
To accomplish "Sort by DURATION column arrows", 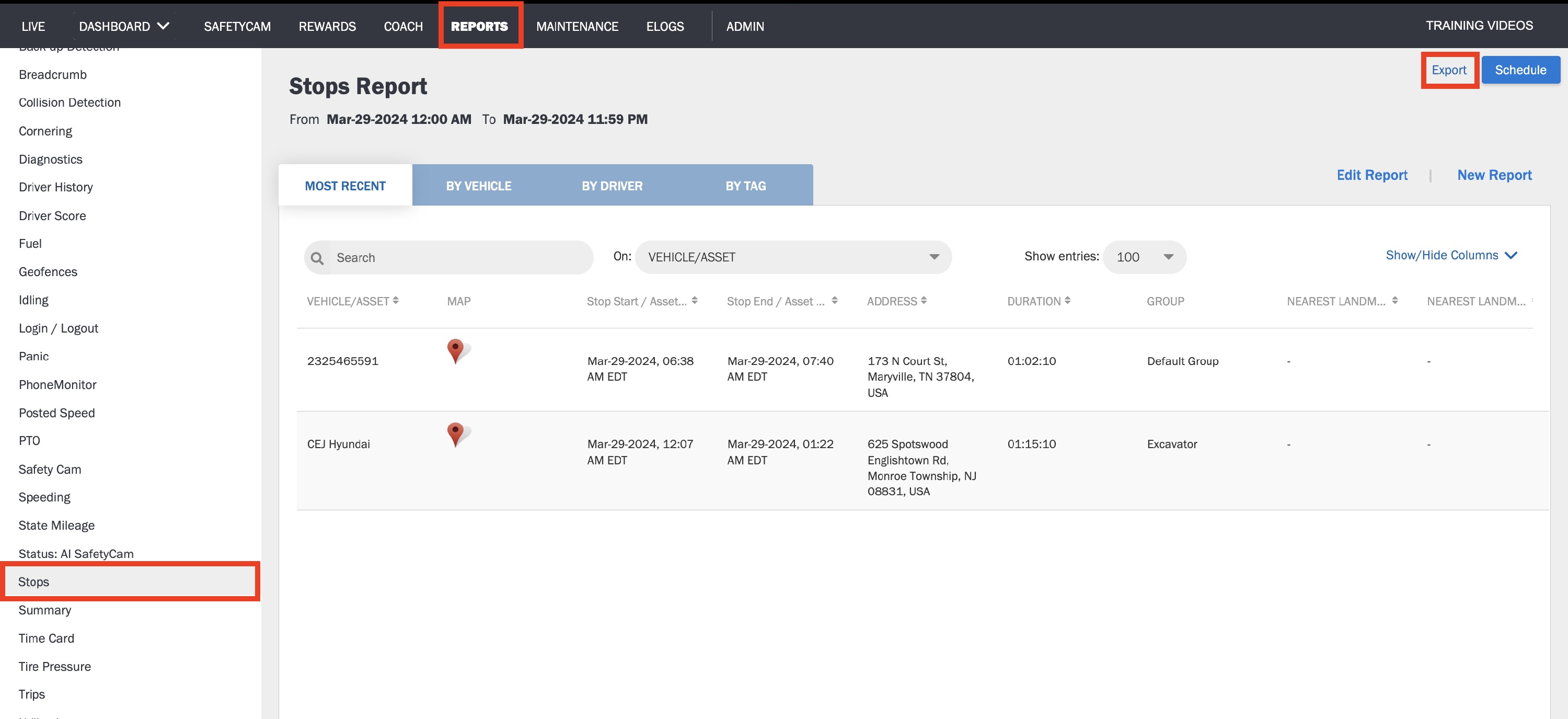I will (1068, 301).
